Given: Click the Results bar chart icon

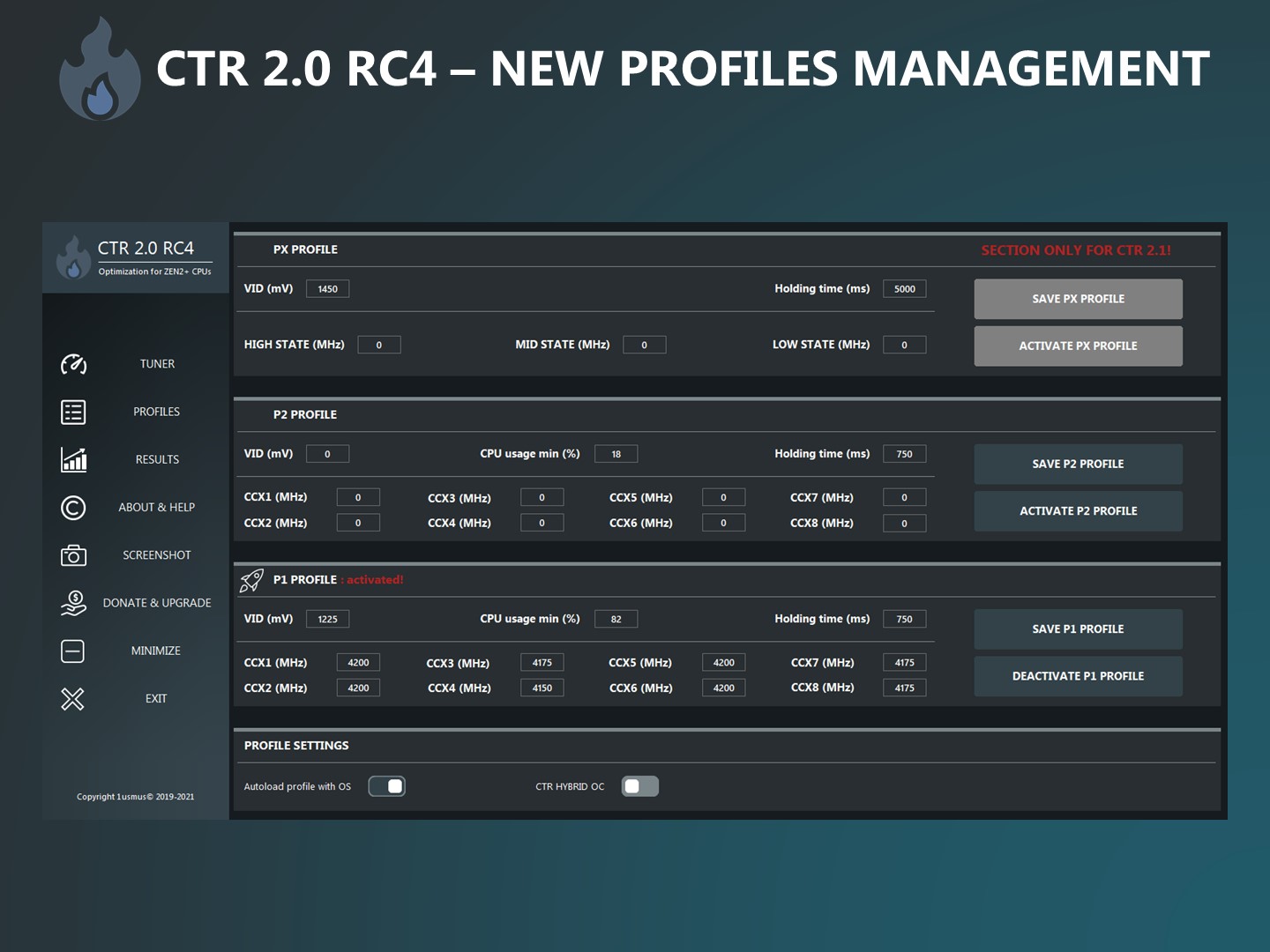Looking at the screenshot, I should point(73,459).
